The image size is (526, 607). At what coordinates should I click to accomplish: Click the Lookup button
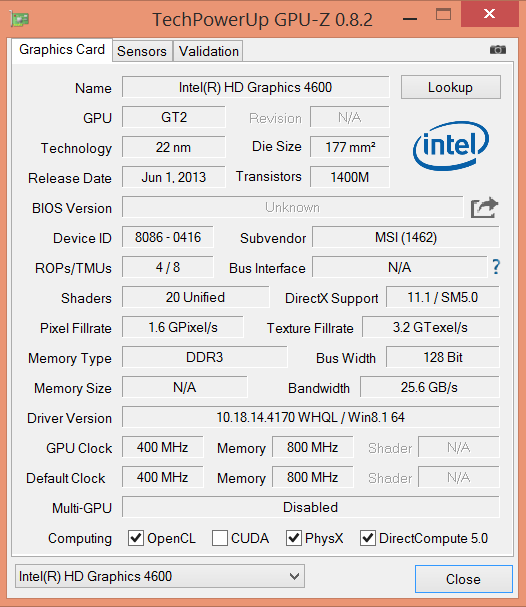tap(451, 87)
